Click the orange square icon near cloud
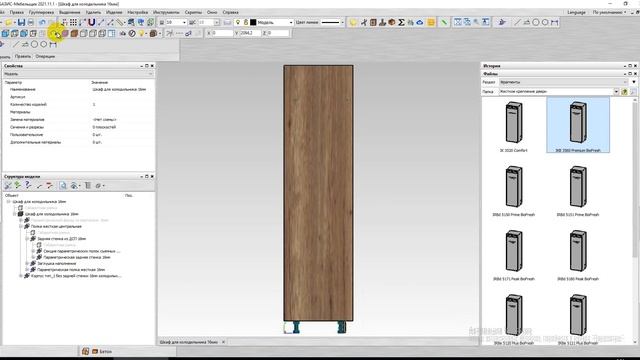This screenshot has height=360, width=640. [x=431, y=22]
